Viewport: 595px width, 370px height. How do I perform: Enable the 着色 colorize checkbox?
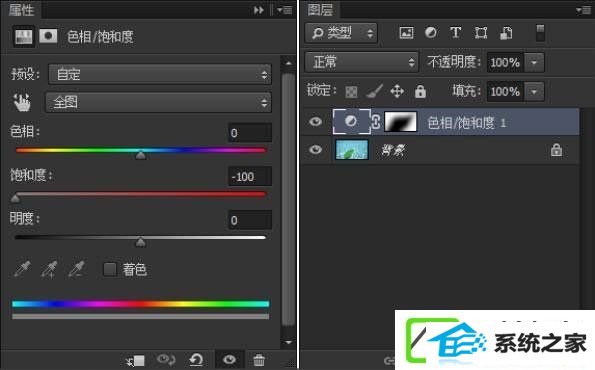tap(110, 269)
